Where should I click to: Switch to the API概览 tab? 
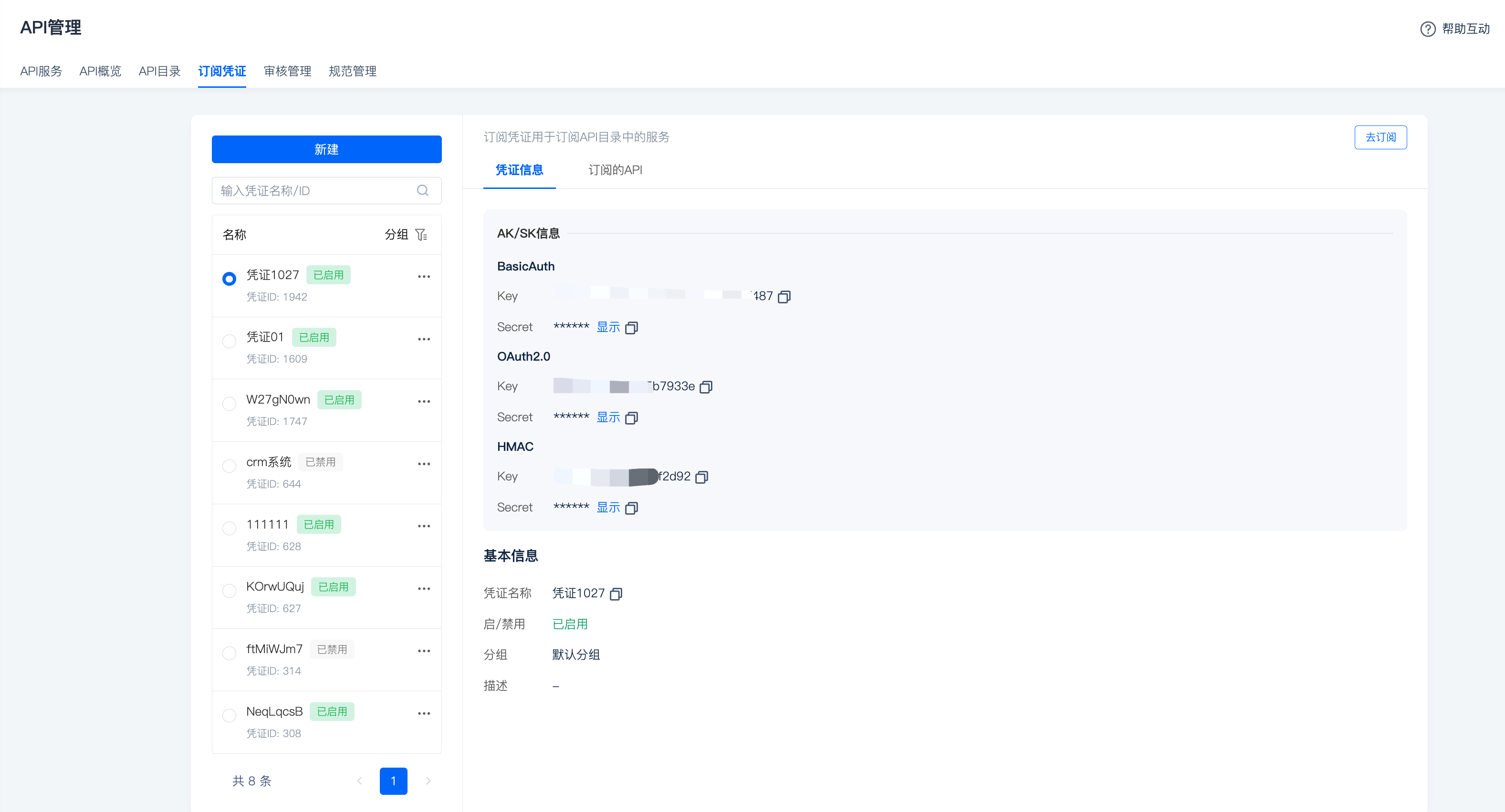coord(100,71)
